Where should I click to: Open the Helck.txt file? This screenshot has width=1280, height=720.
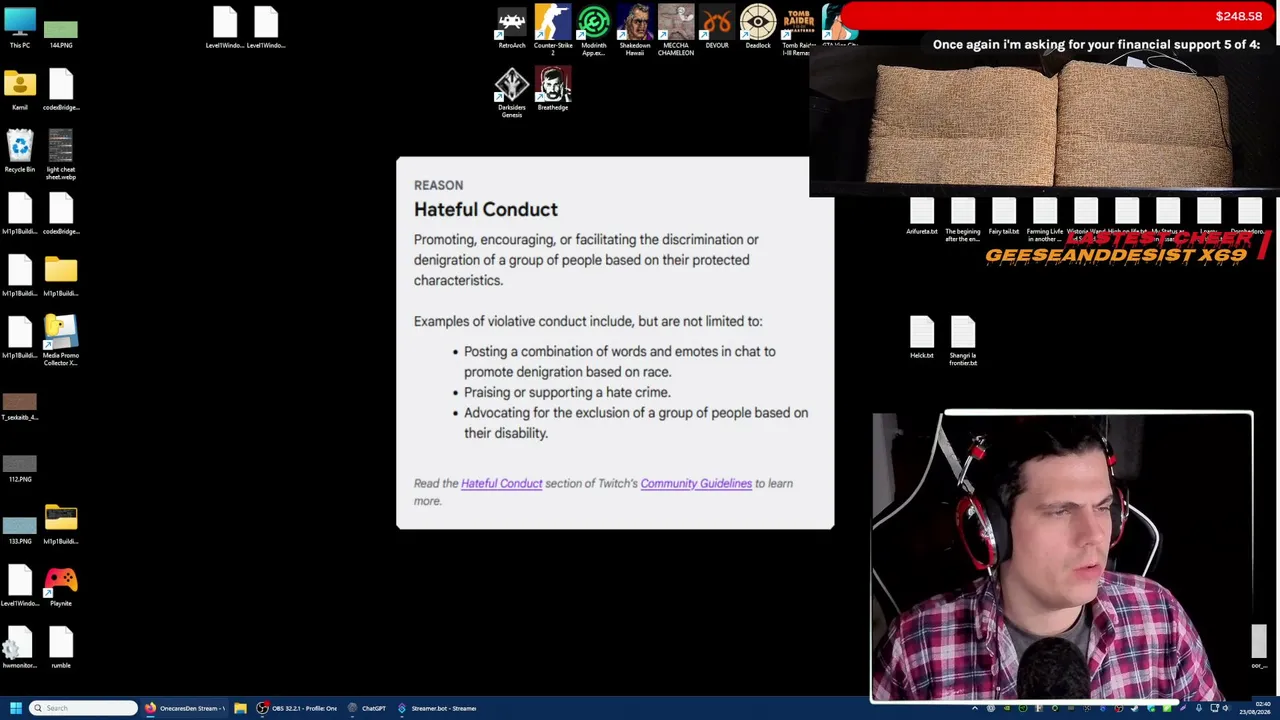[x=922, y=337]
